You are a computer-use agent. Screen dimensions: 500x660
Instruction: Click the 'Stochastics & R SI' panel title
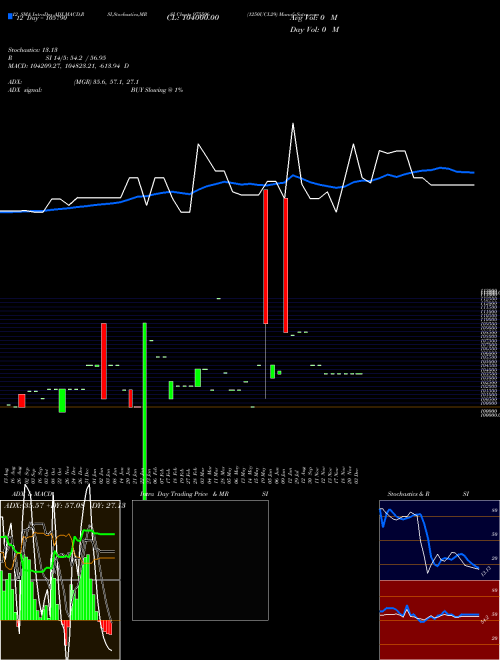click(x=428, y=494)
